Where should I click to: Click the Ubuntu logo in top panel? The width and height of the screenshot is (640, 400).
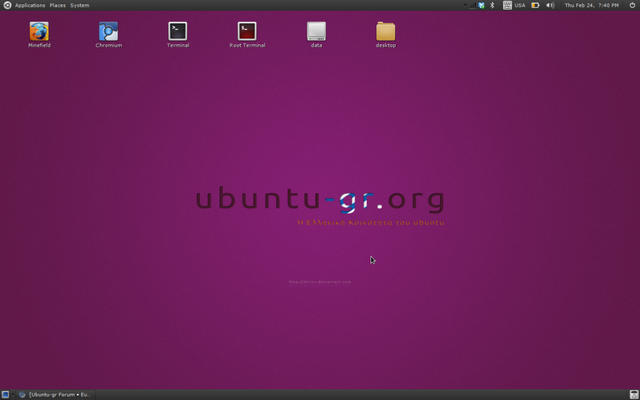pos(7,5)
